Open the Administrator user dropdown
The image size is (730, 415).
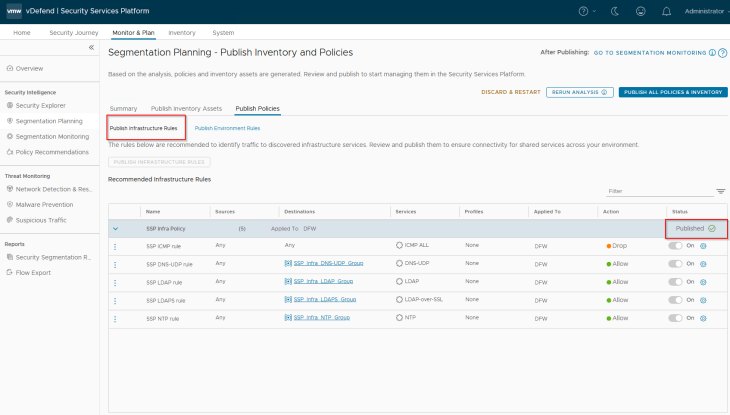point(704,11)
